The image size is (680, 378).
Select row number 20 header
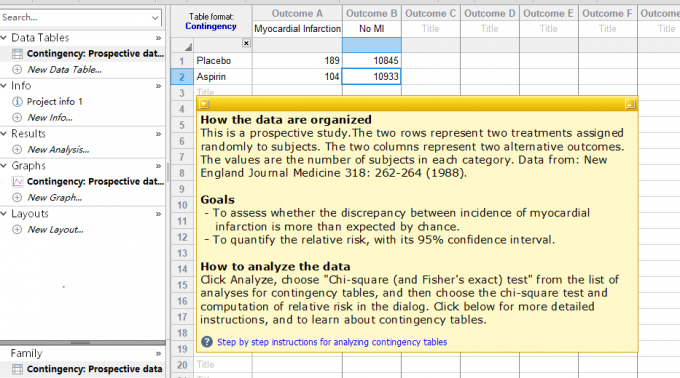(182, 365)
